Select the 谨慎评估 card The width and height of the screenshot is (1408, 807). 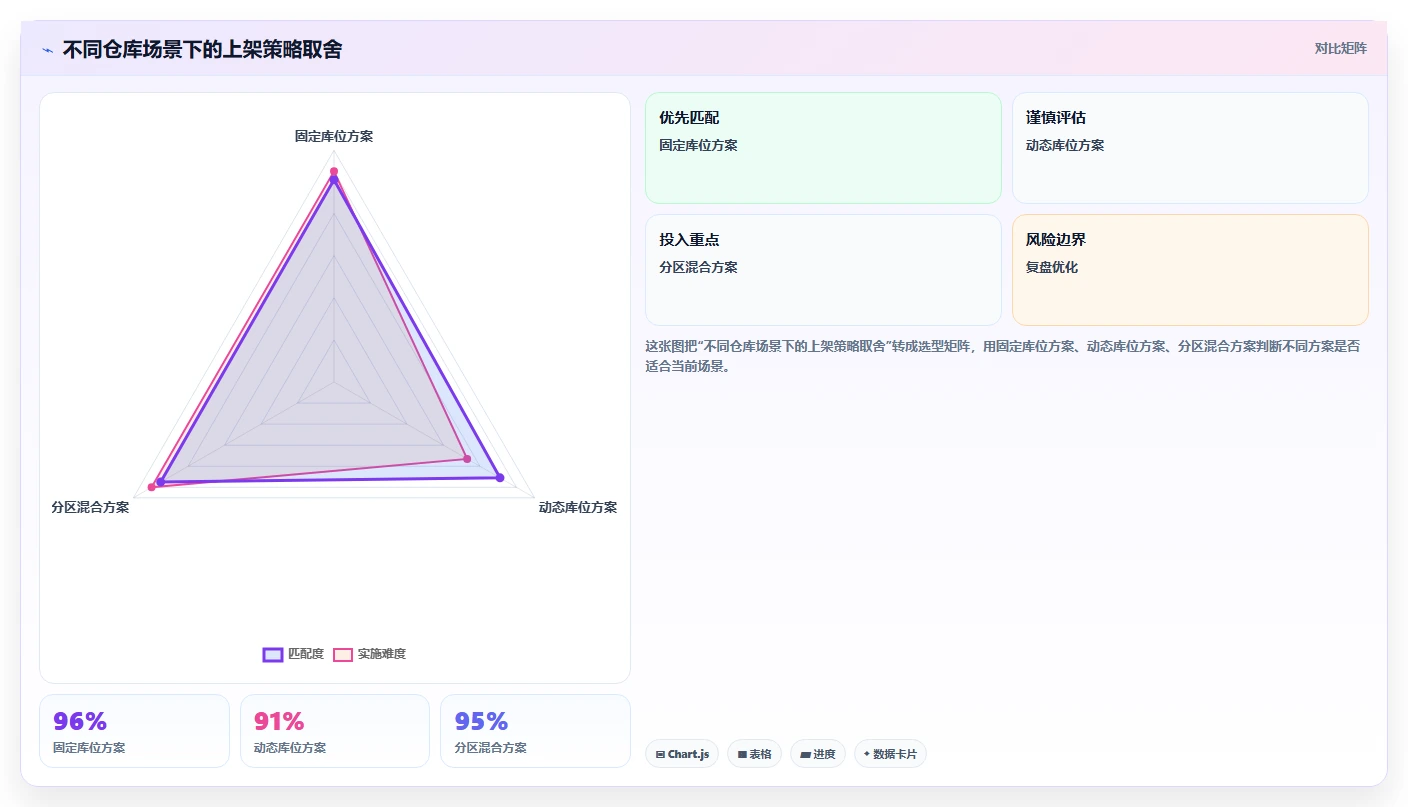click(1190, 148)
